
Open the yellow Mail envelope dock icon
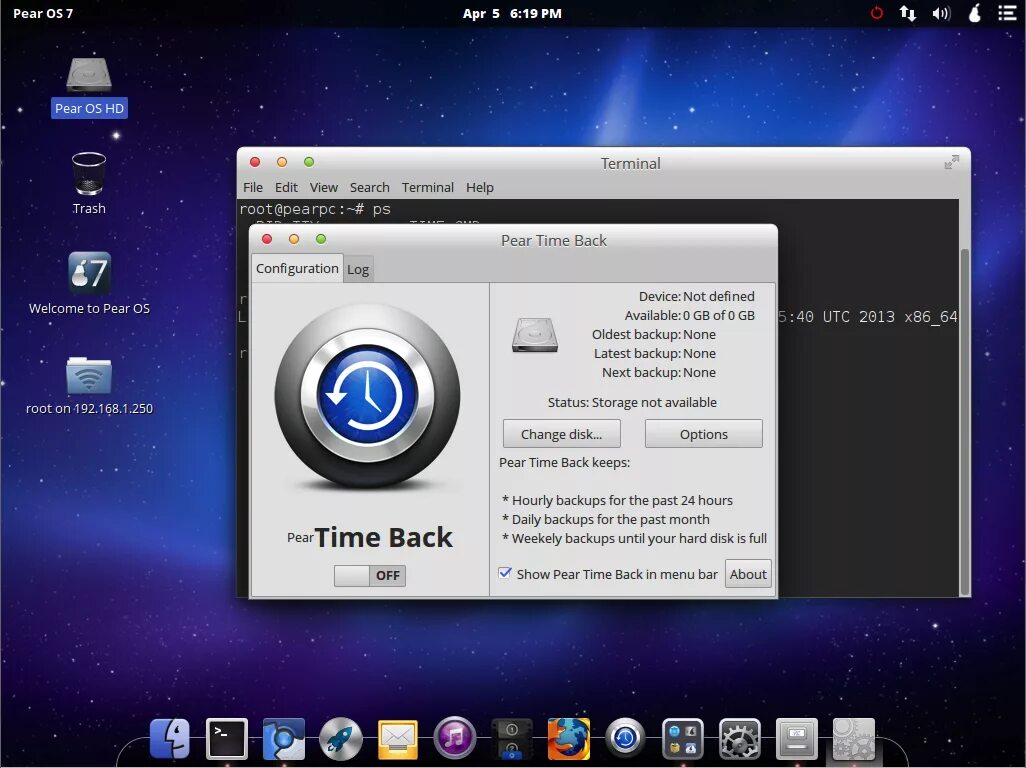coord(398,739)
